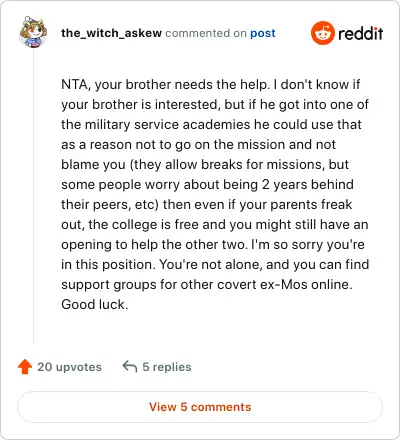Screen dimensions: 400x440
Task: Click the "Good luck." closing line
Action: 95,304
